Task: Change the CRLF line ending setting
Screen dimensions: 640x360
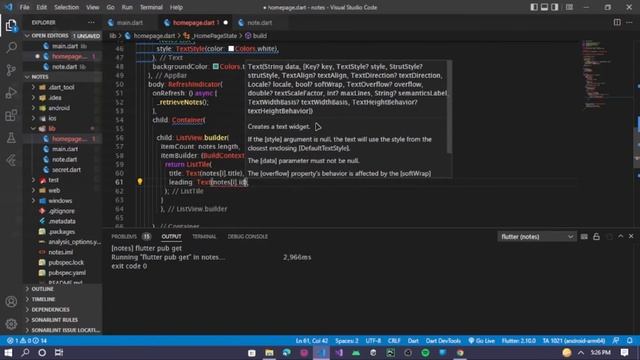Action: click(394, 340)
